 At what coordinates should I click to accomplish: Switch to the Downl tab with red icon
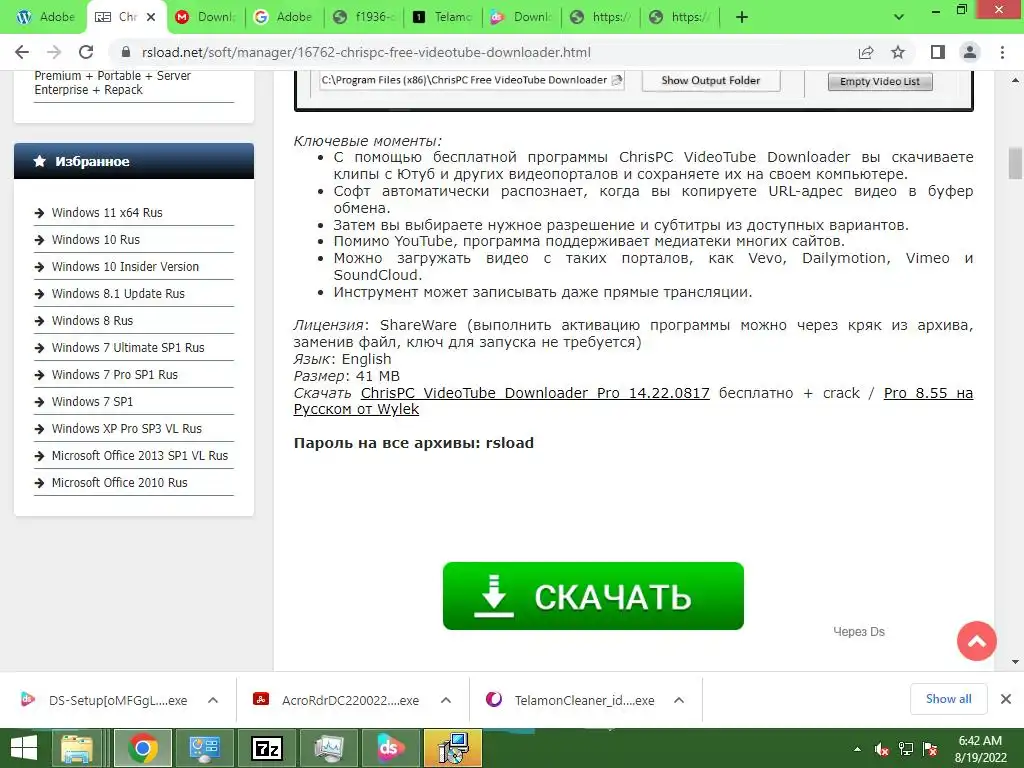click(204, 17)
